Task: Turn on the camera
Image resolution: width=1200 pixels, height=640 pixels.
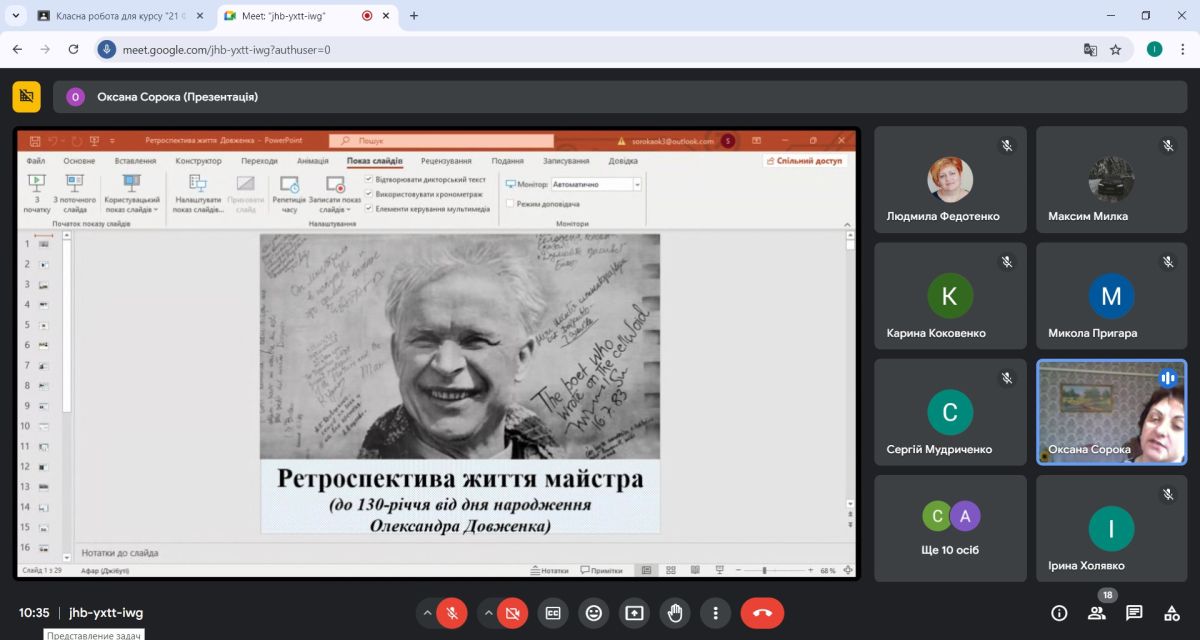Action: pos(512,613)
